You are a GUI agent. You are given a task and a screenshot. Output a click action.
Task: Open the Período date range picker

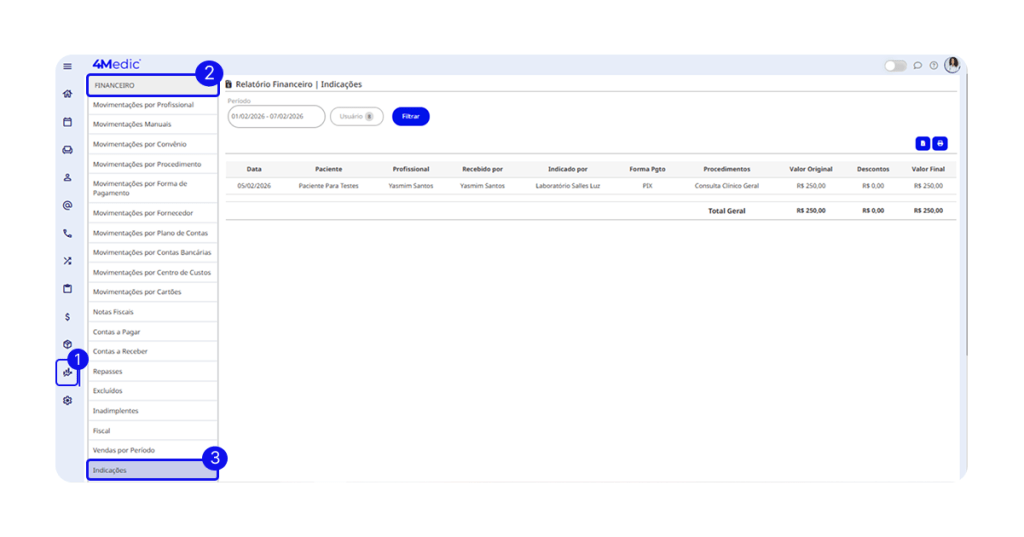(x=276, y=117)
